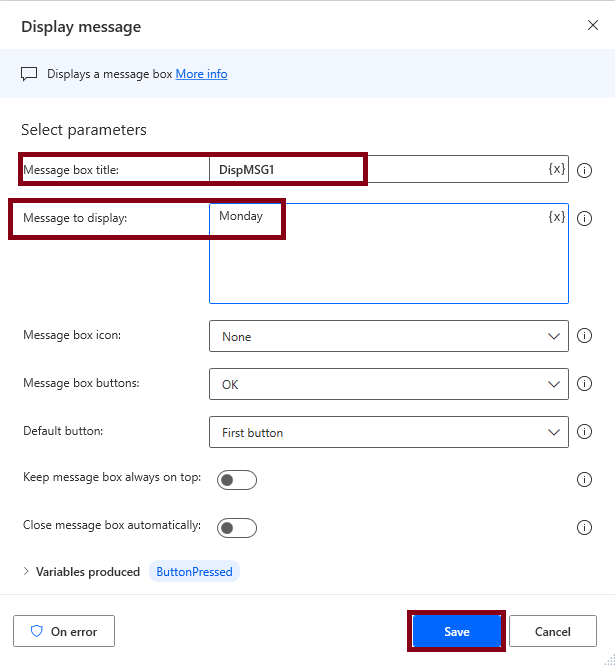Open the Message box icon dropdown
Image resolution: width=615 pixels, height=666 pixels.
(388, 337)
